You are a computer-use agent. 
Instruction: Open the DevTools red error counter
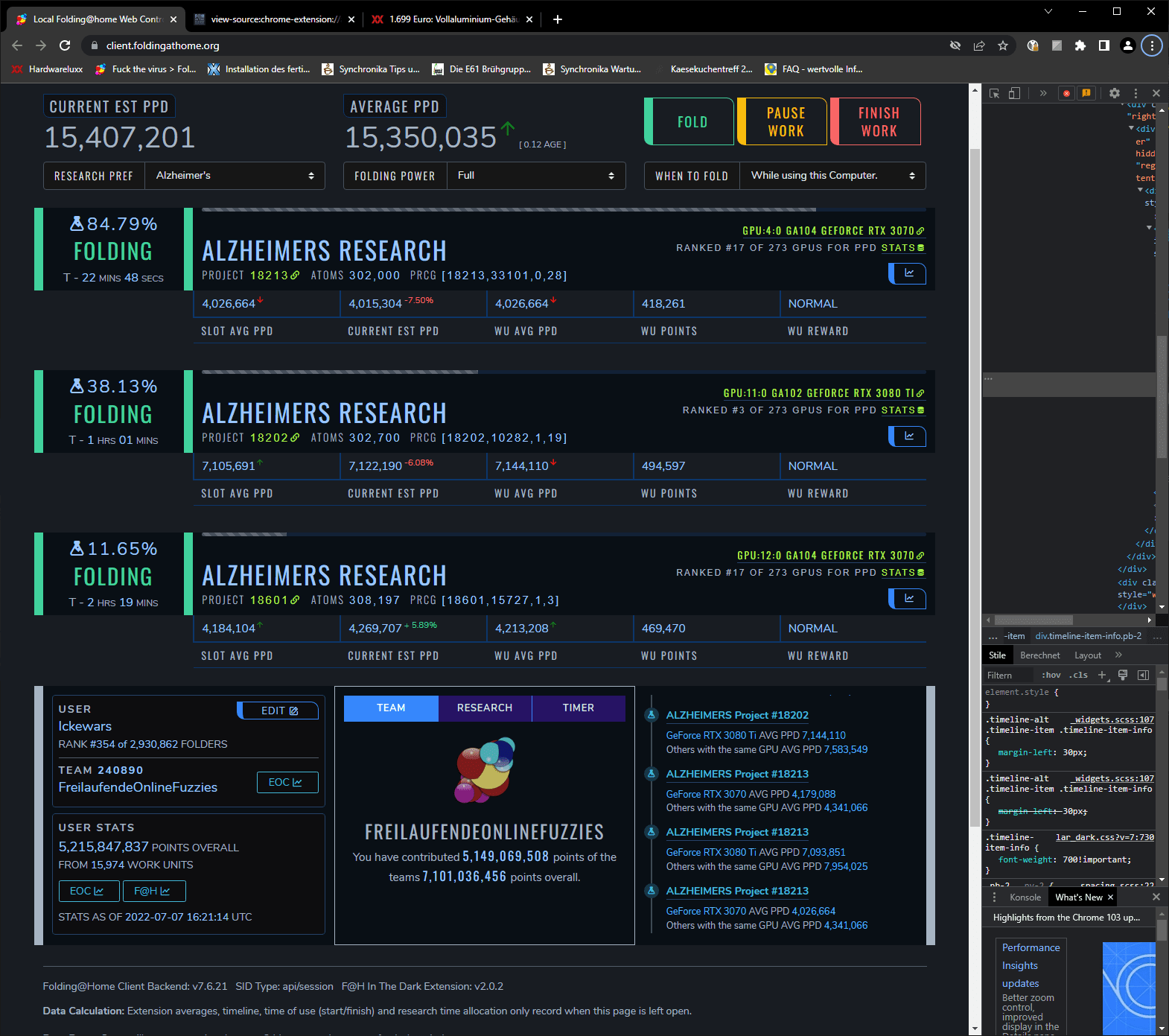(1067, 93)
